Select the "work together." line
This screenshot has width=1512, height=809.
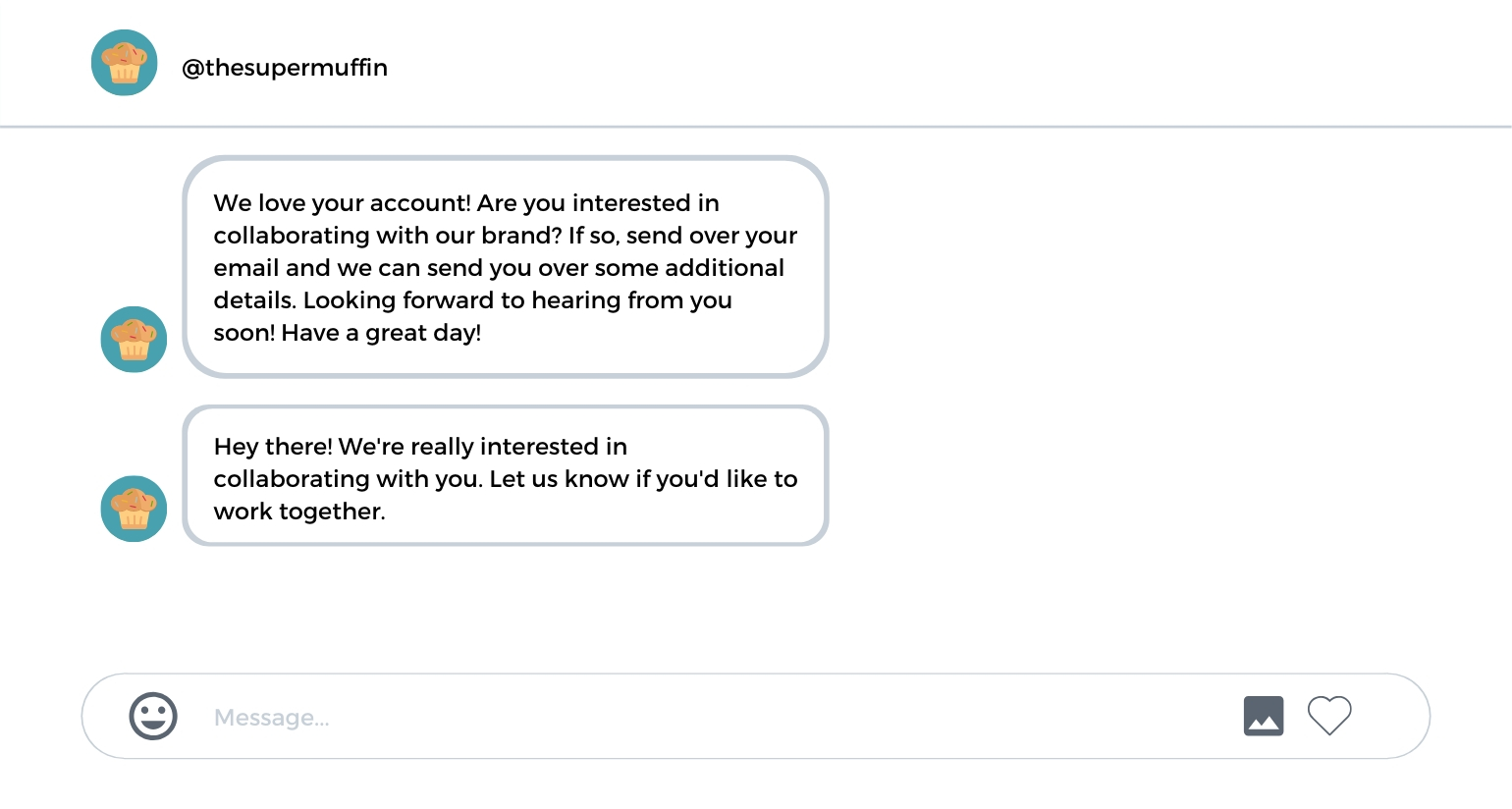299,512
